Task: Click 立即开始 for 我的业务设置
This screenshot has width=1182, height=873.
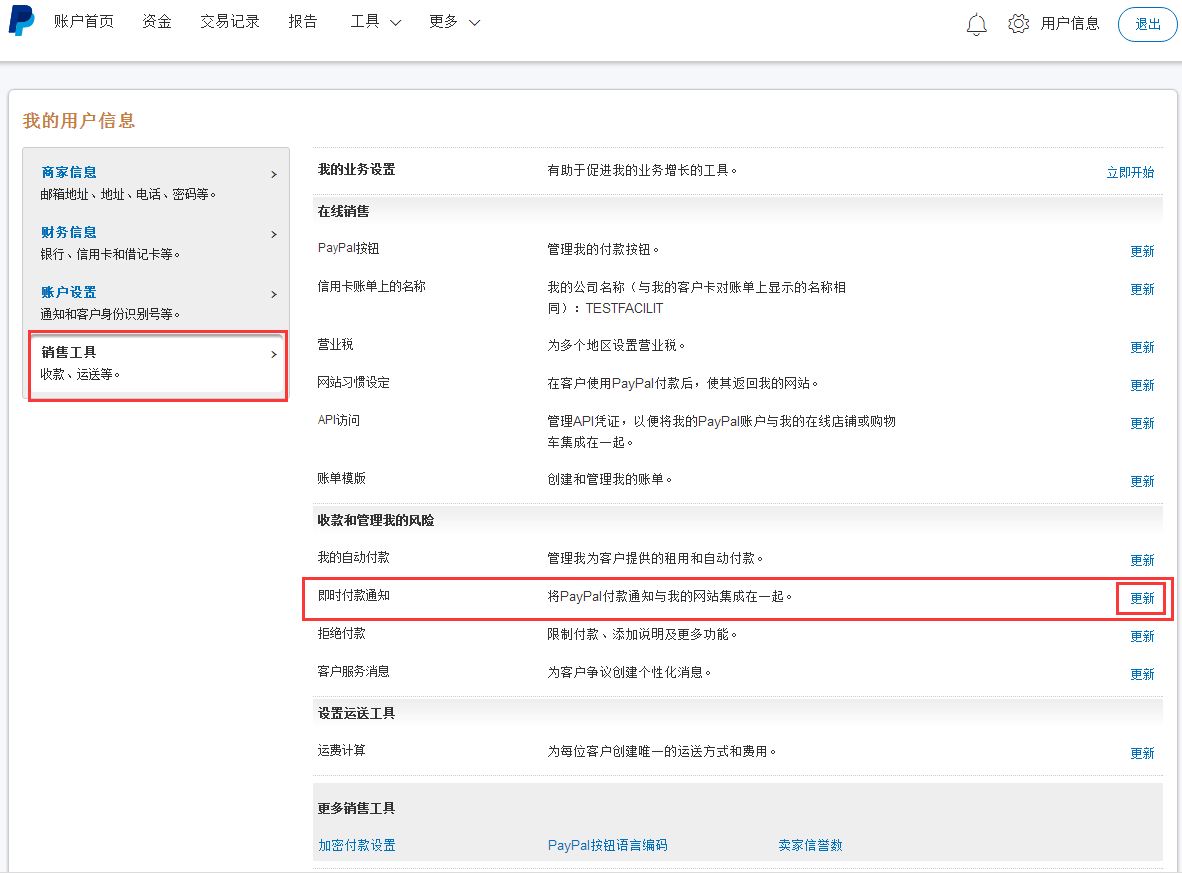Action: click(x=1130, y=172)
